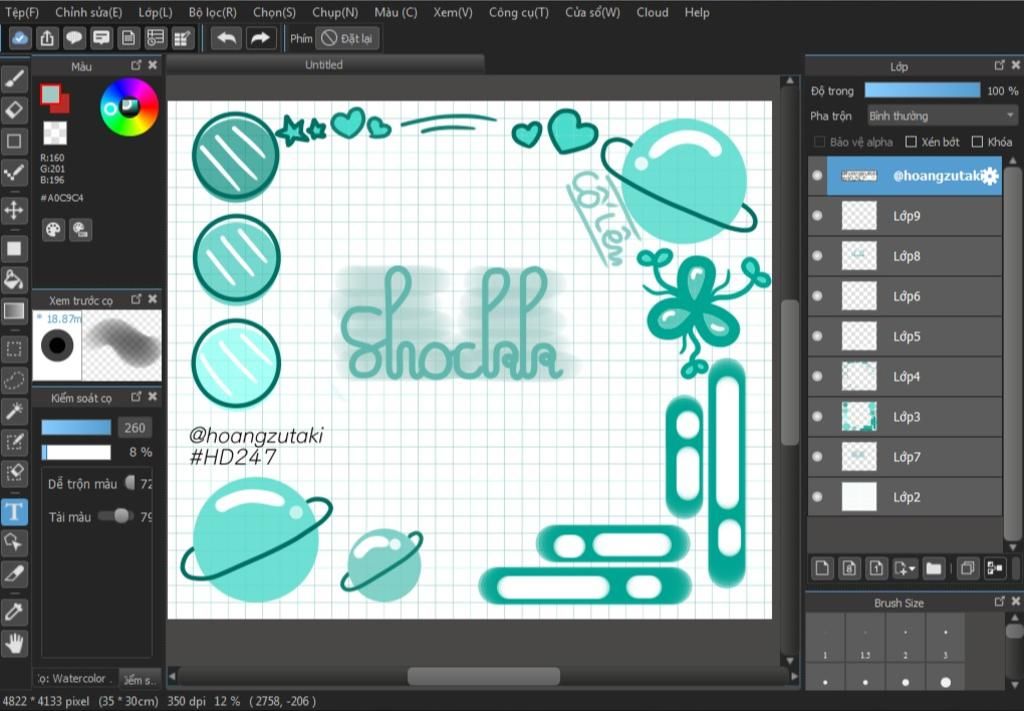Image resolution: width=1024 pixels, height=711 pixels.
Task: Open the Bộ lọc(R) menu
Action: click(212, 12)
